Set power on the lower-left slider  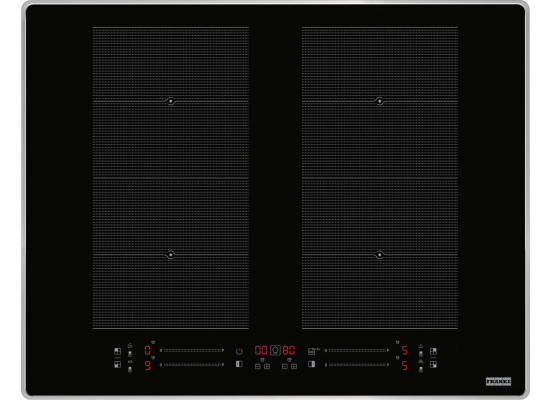tap(192, 365)
